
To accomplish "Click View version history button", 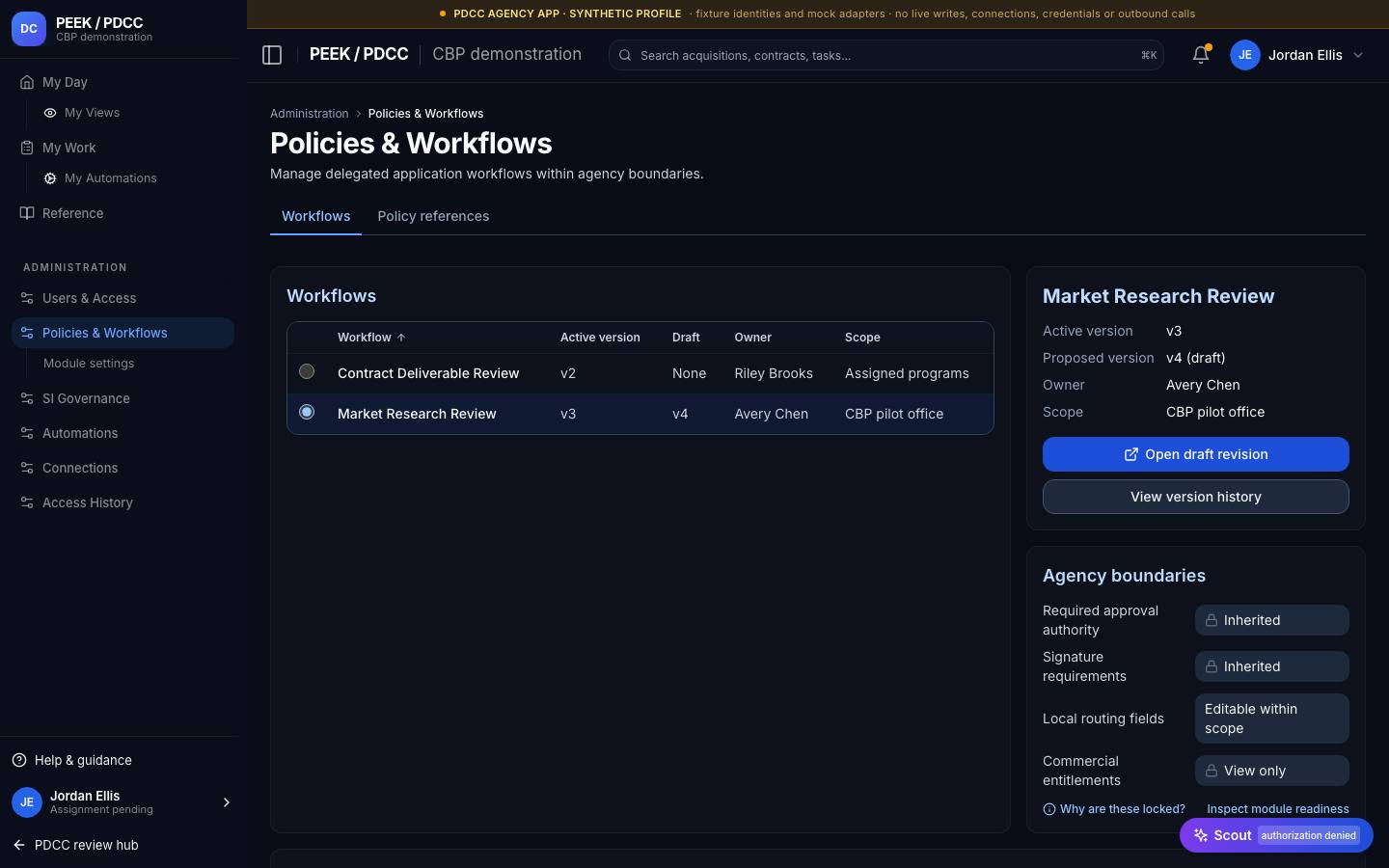I will tap(1196, 497).
